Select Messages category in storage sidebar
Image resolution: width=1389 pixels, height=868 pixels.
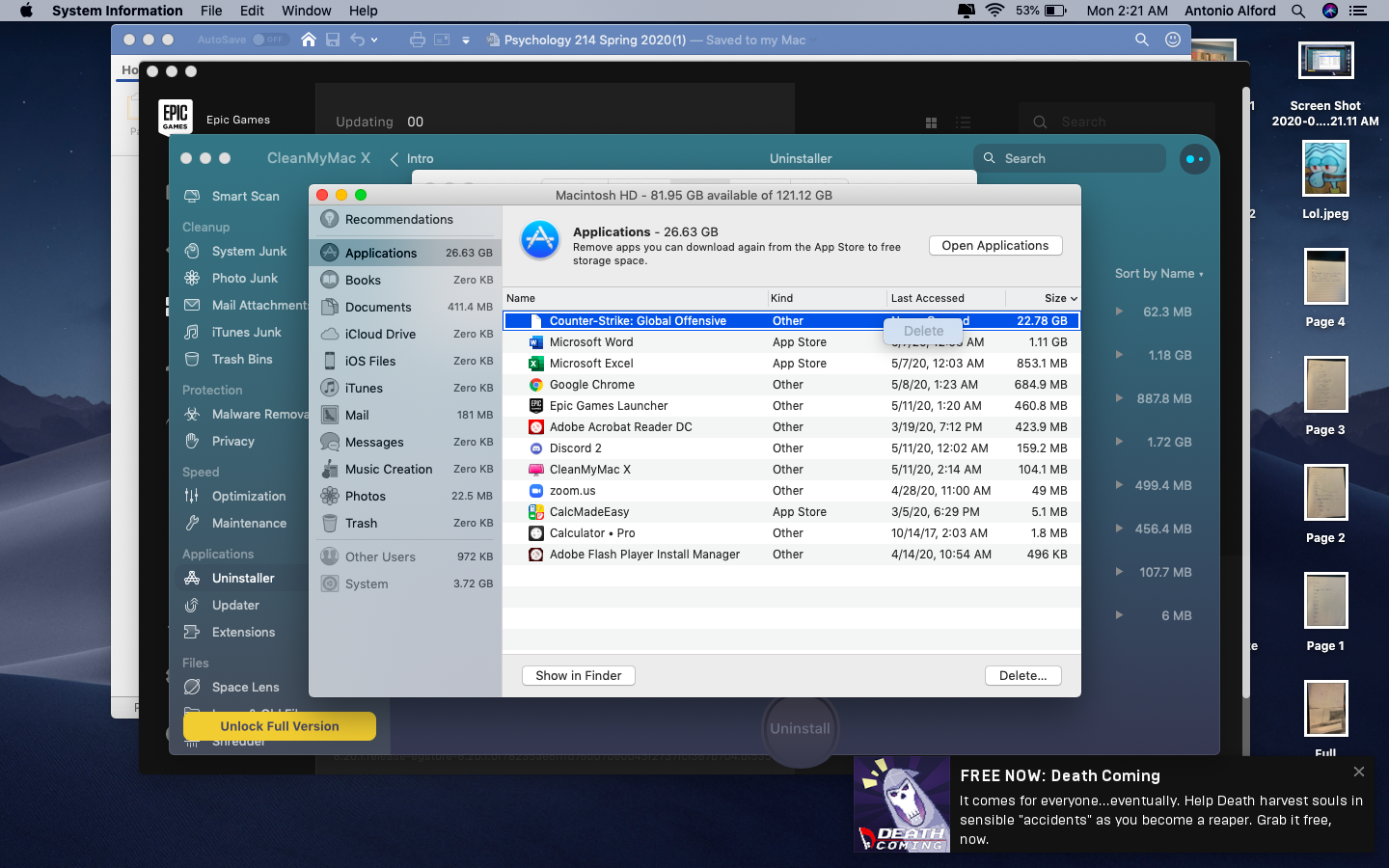405,442
